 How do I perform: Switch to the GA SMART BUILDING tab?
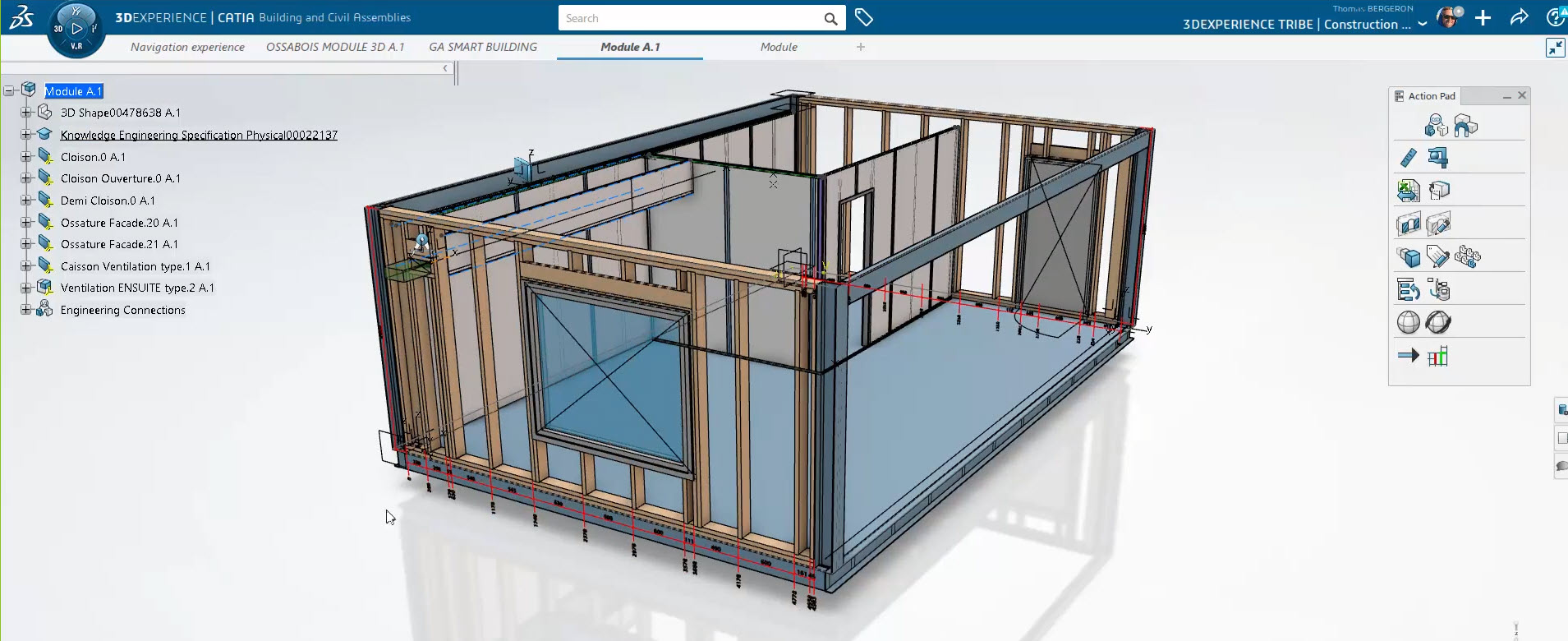(x=483, y=47)
